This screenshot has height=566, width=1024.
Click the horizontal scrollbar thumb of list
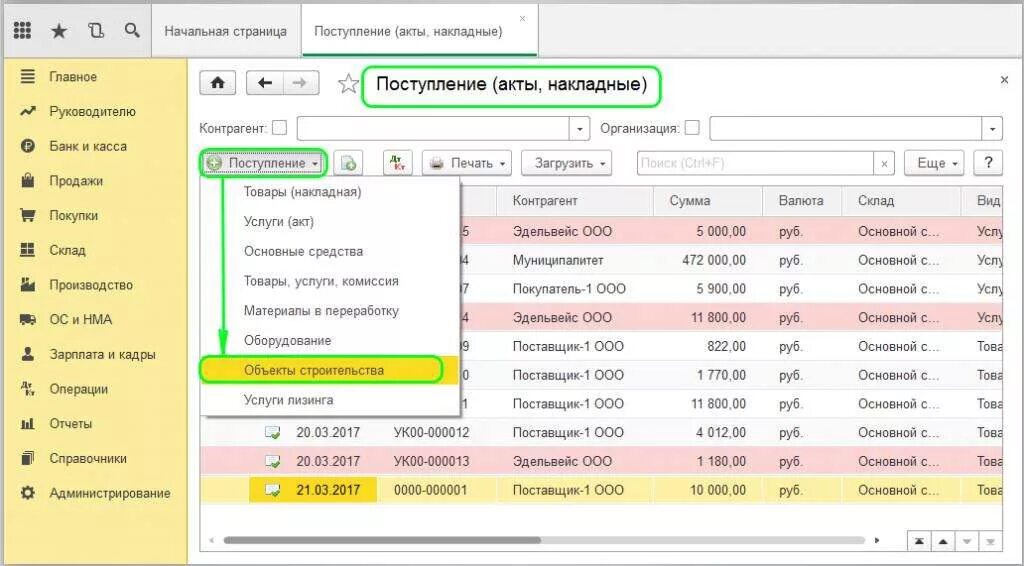point(382,541)
